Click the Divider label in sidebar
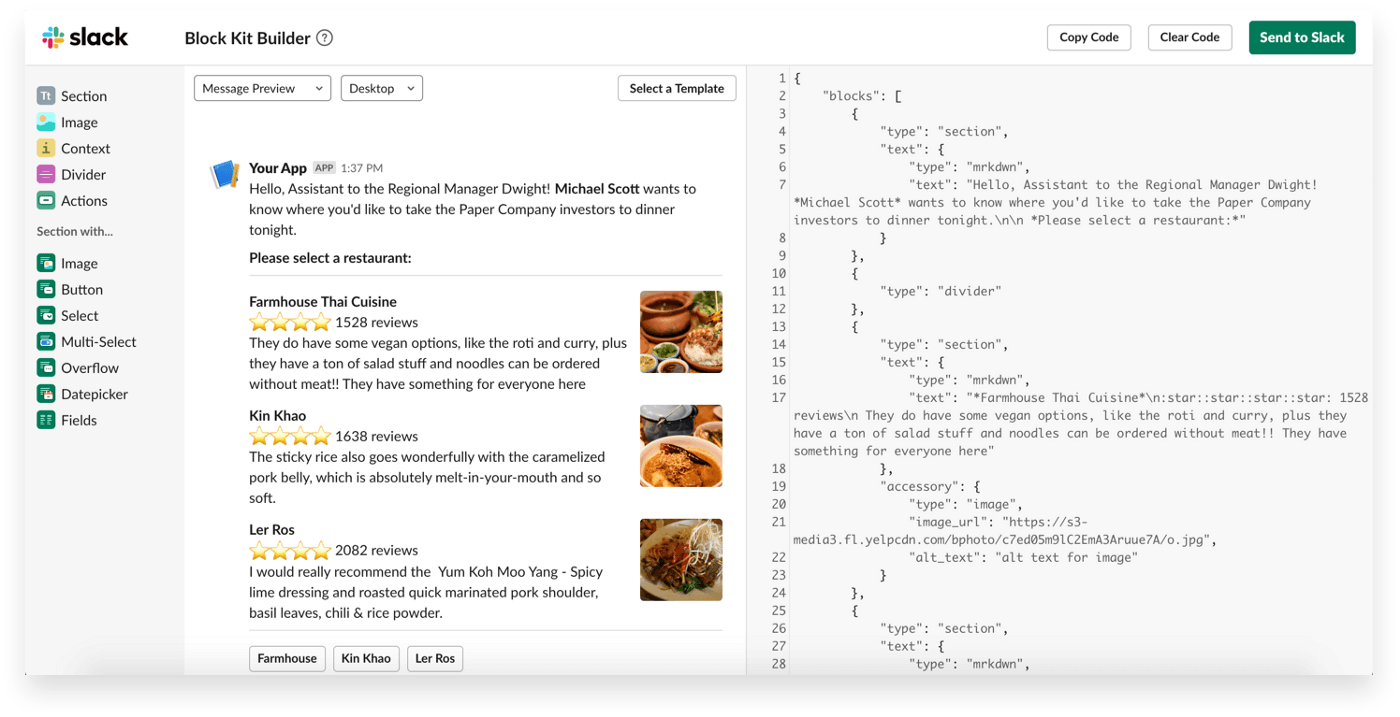 tap(84, 174)
